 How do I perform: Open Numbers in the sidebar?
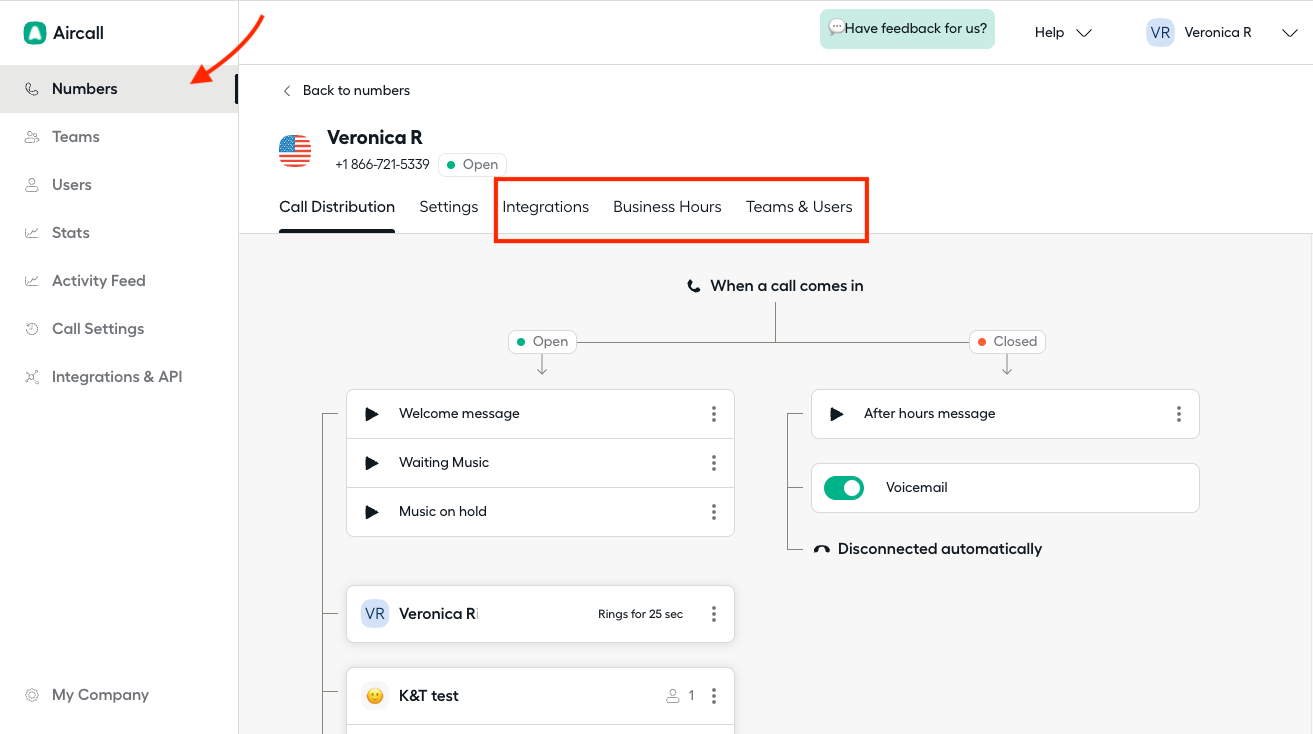119,89
